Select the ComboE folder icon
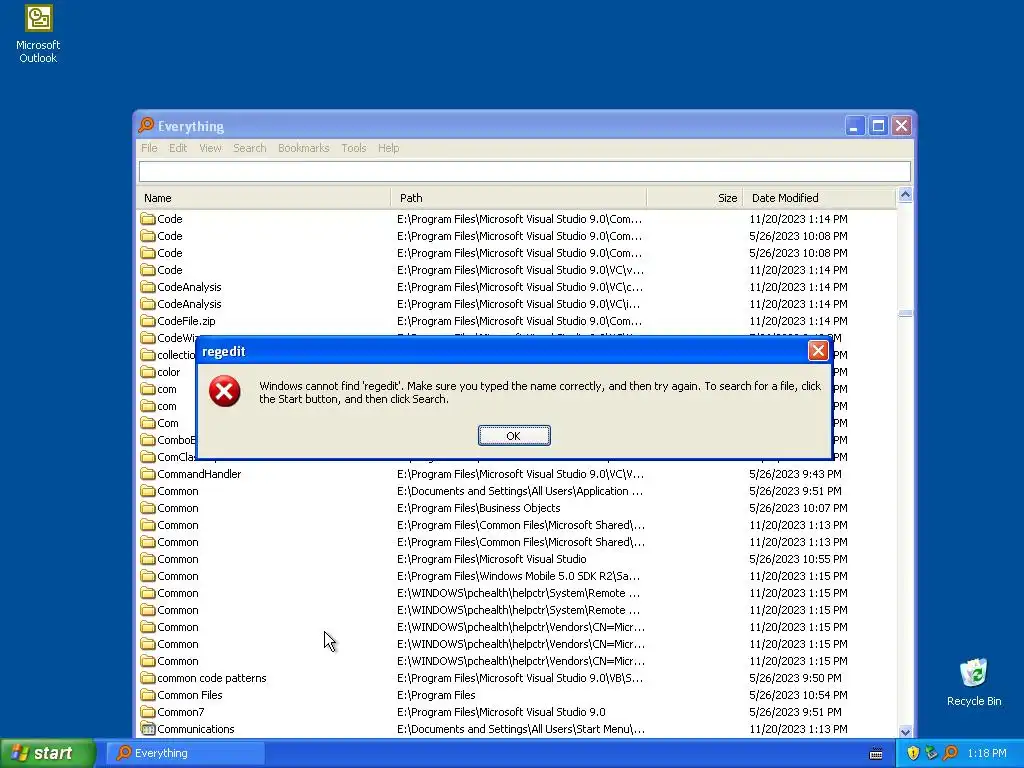1024x768 pixels. click(x=148, y=440)
